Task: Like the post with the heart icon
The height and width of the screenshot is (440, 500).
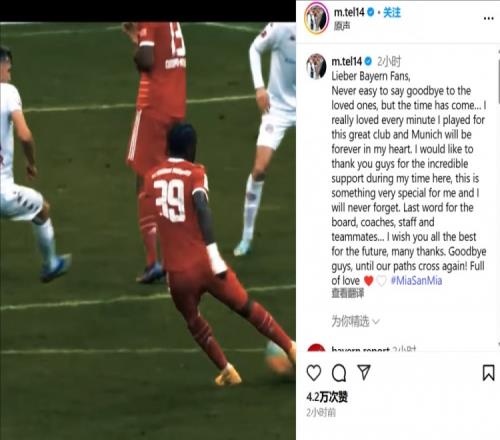Action: [314, 373]
